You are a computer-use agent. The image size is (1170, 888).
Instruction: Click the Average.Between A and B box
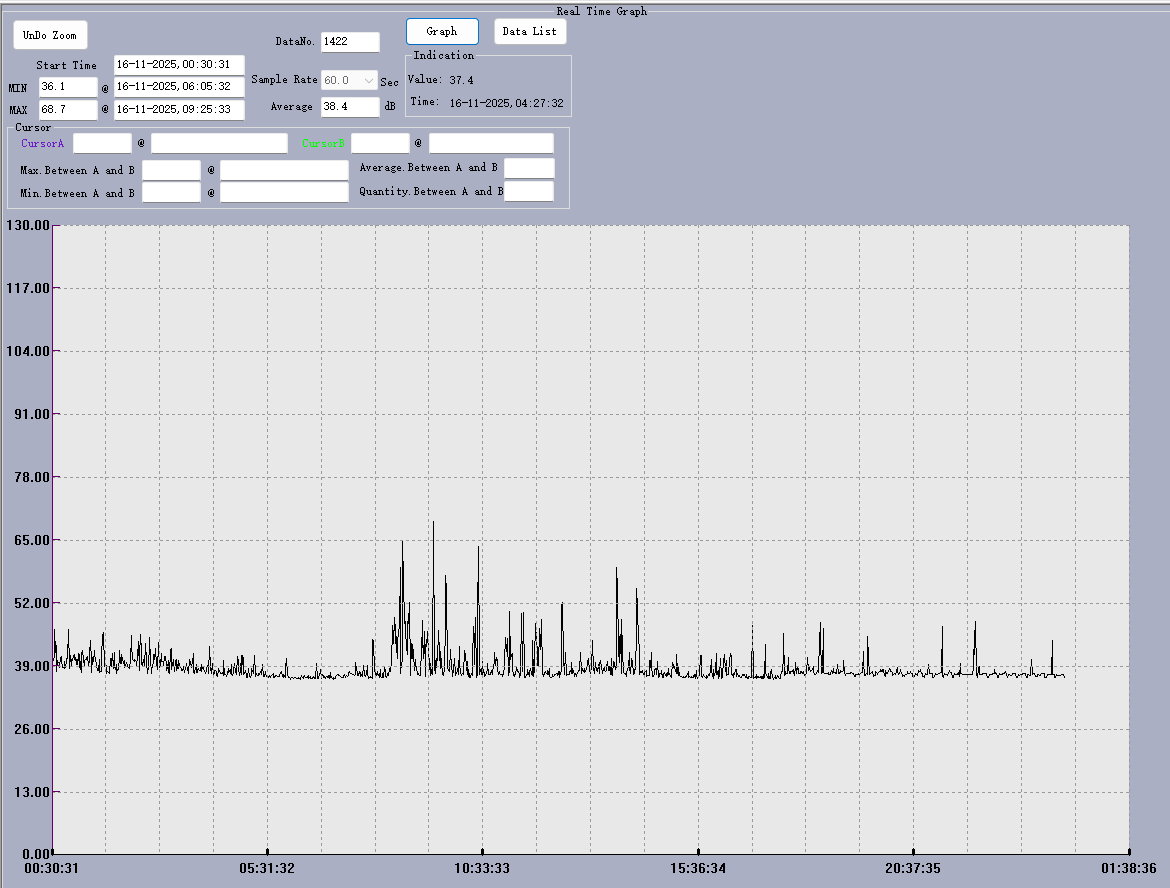click(529, 168)
